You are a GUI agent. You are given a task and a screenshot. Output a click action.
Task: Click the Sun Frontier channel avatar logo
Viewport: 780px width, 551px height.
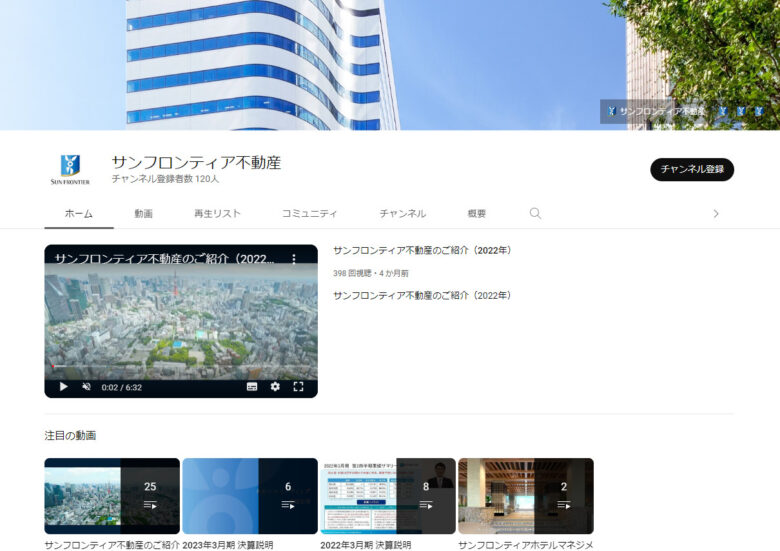pos(70,169)
